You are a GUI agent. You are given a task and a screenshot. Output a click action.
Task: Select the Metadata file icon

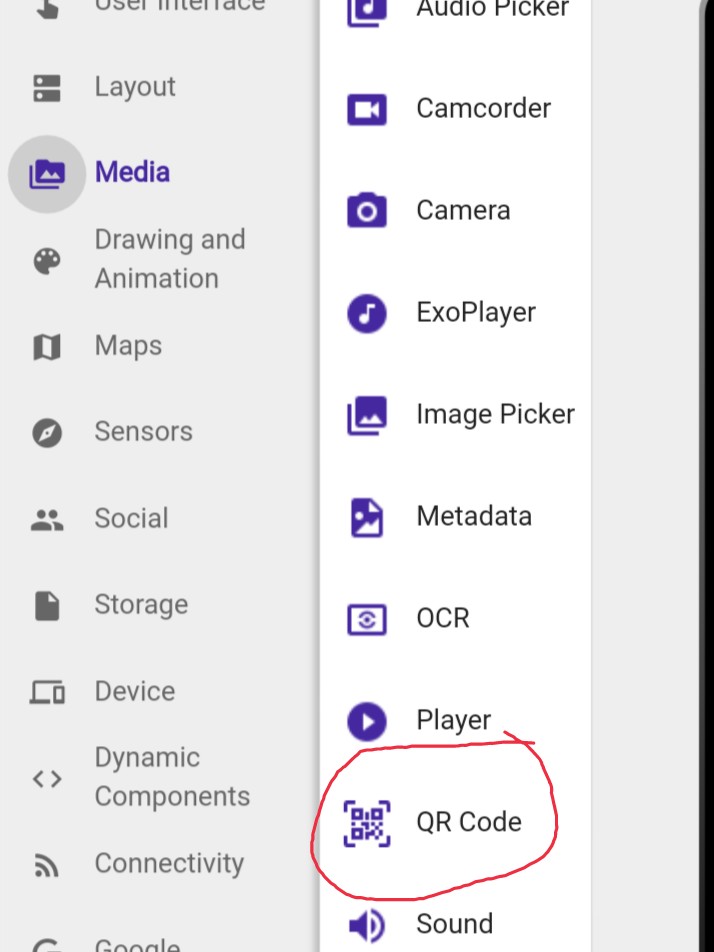pyautogui.click(x=367, y=517)
